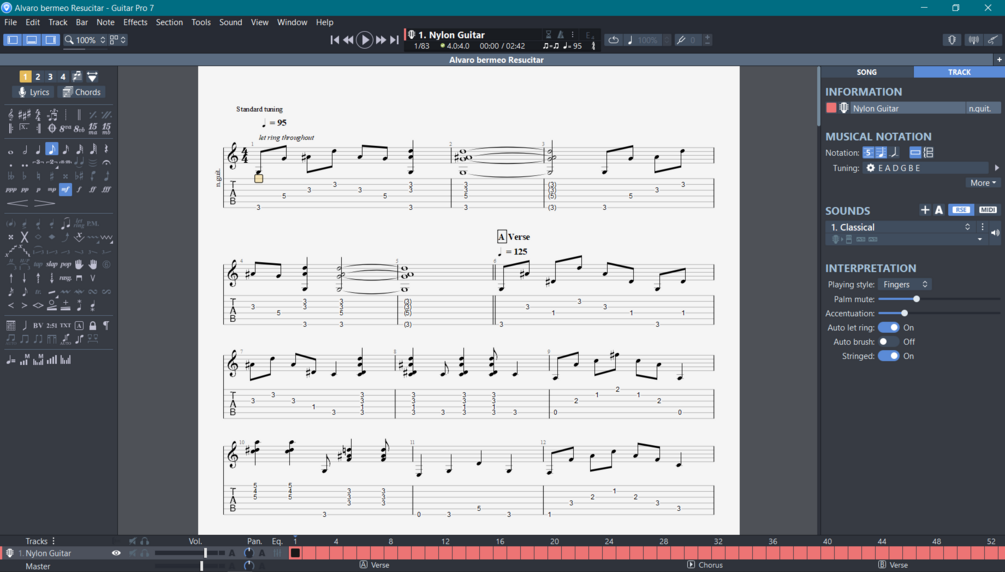Open the Chords panel

[81, 92]
